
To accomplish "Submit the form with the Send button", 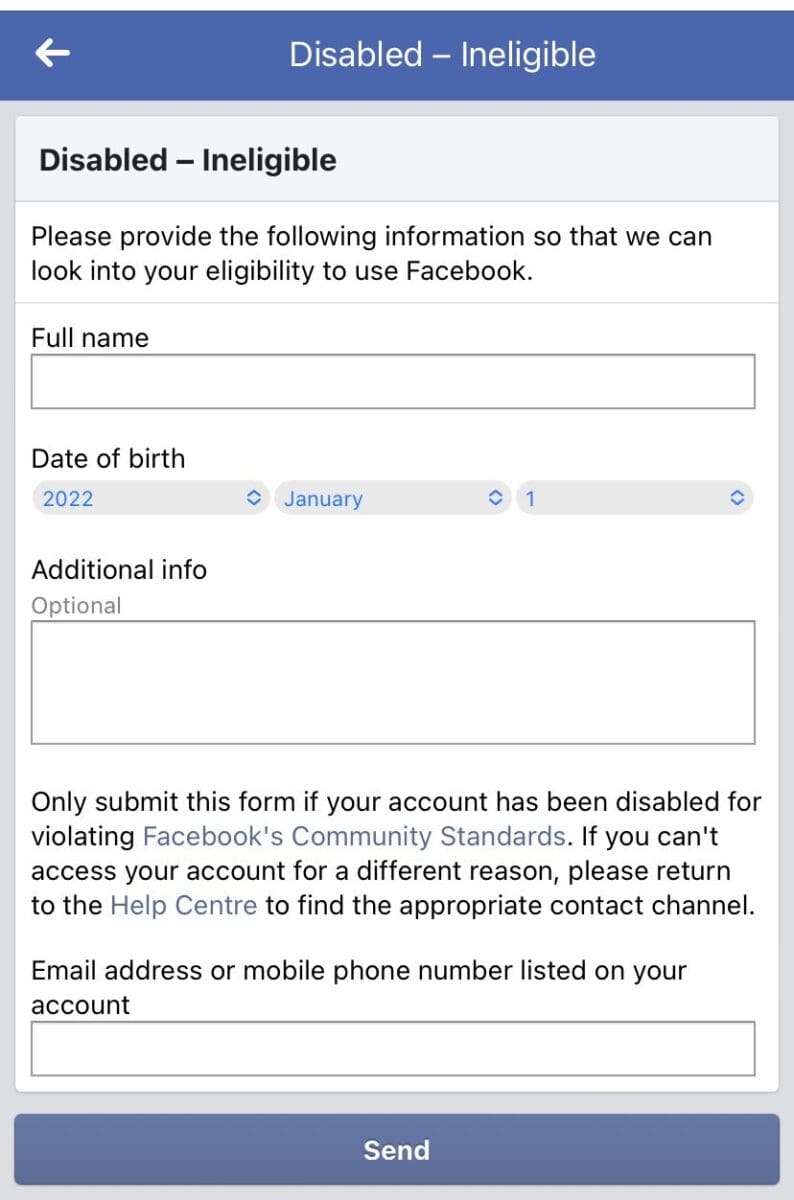I will click(397, 1150).
